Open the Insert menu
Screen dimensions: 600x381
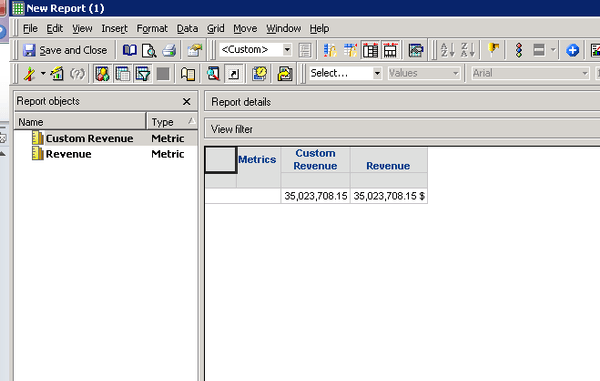coord(114,29)
